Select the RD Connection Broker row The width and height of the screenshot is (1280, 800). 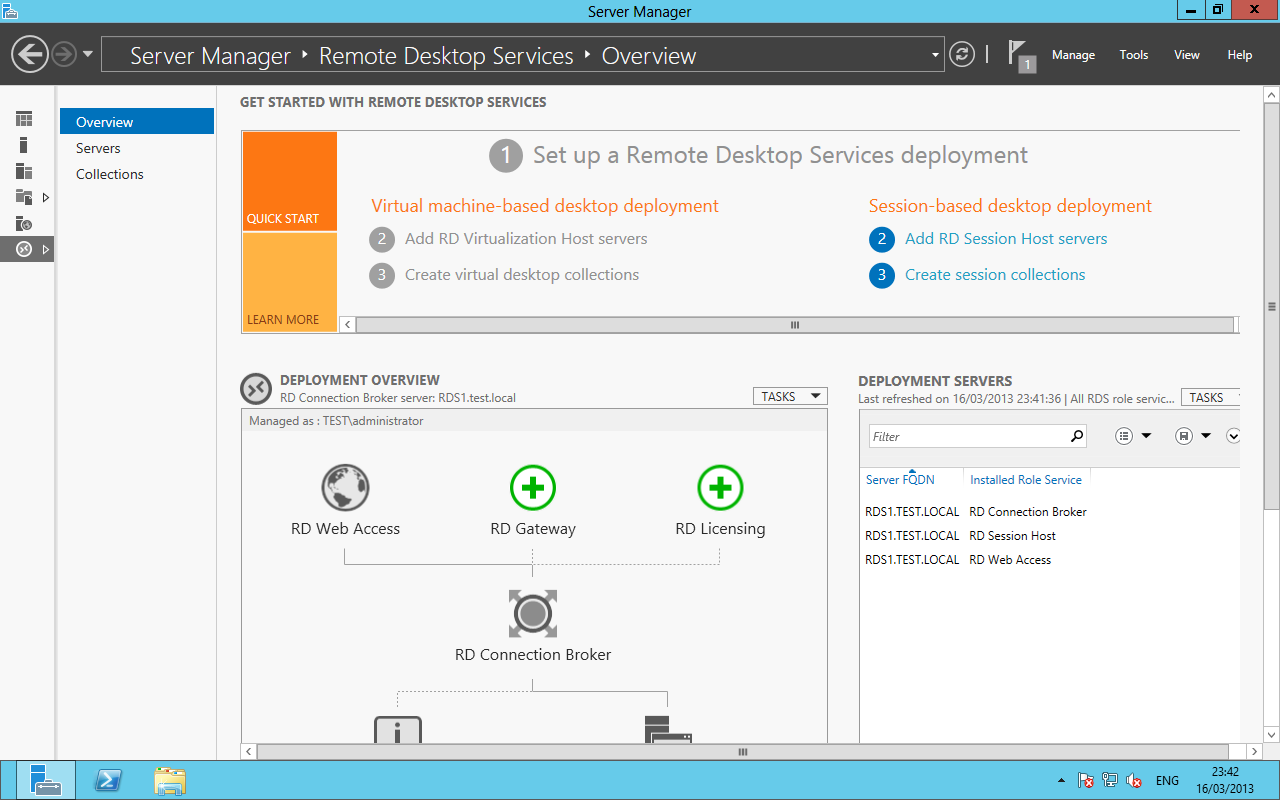coord(1050,512)
